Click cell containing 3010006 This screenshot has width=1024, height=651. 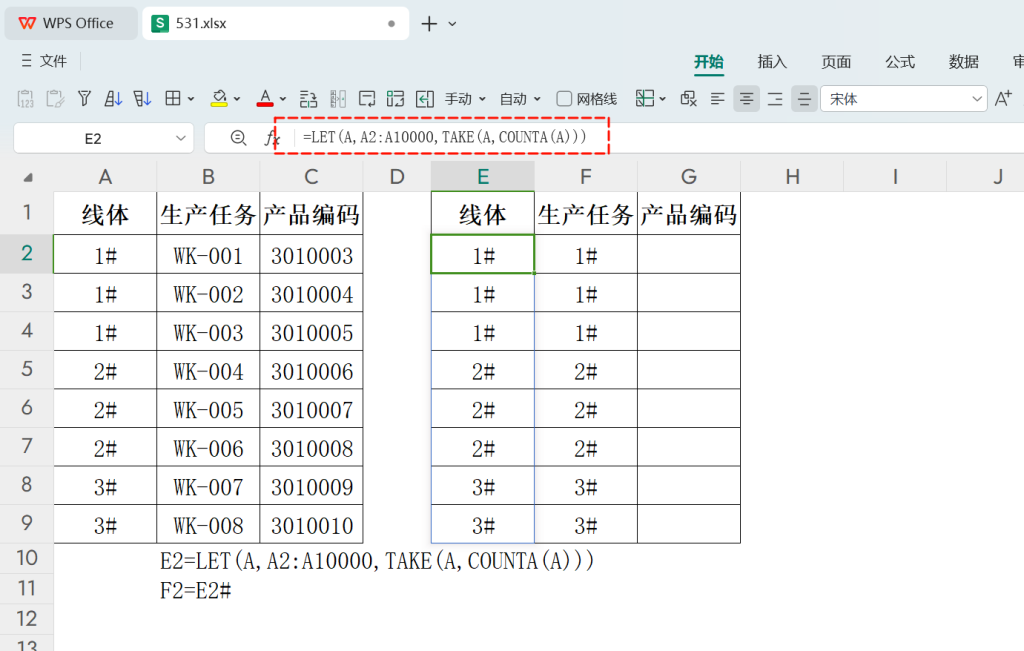(312, 371)
